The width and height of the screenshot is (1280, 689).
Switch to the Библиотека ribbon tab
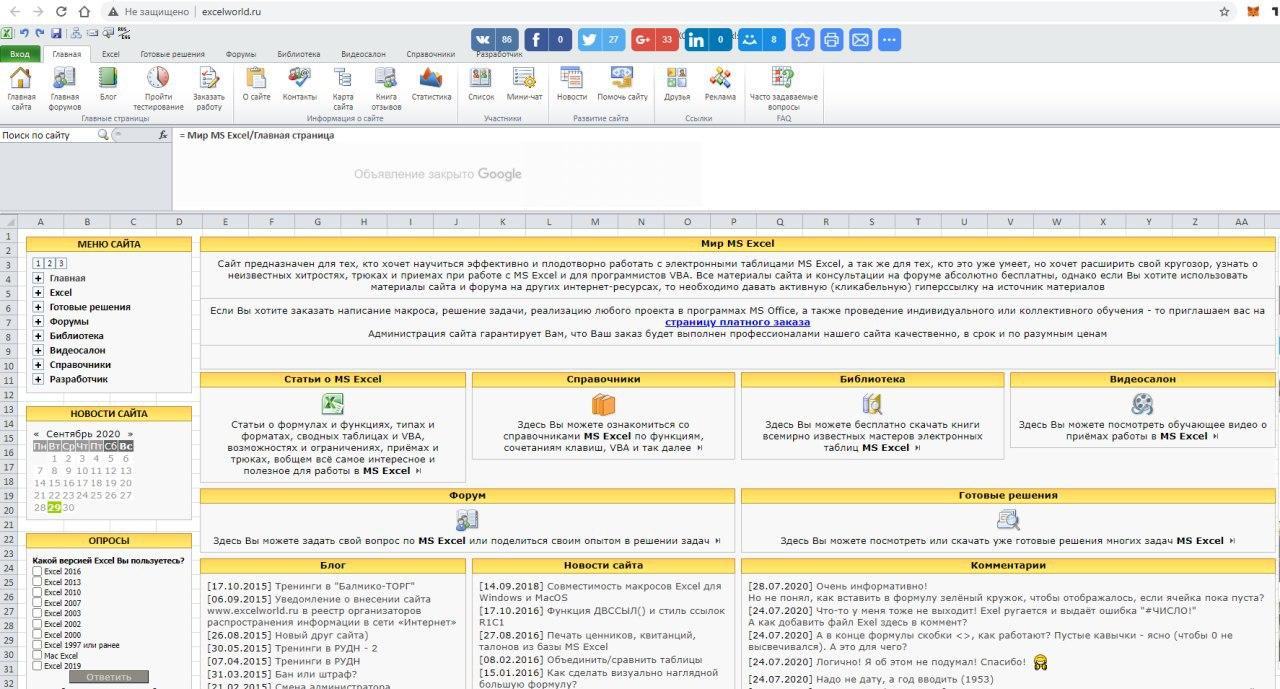pos(299,54)
